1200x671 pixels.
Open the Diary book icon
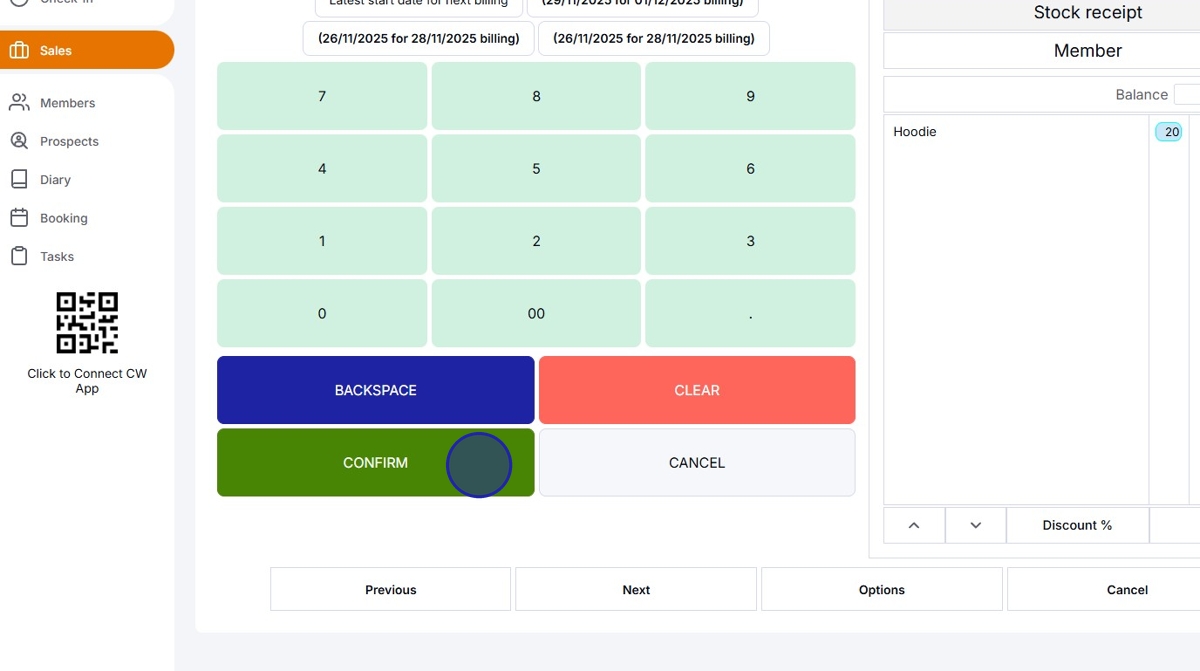(x=19, y=179)
